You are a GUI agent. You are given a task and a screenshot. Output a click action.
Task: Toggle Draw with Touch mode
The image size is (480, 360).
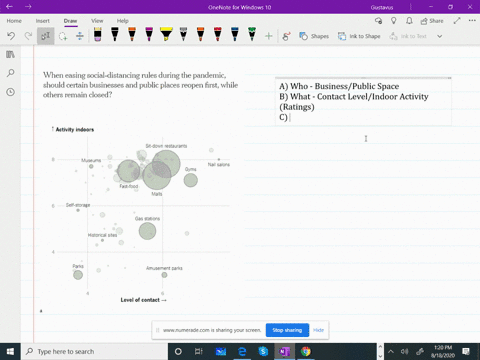point(286,36)
